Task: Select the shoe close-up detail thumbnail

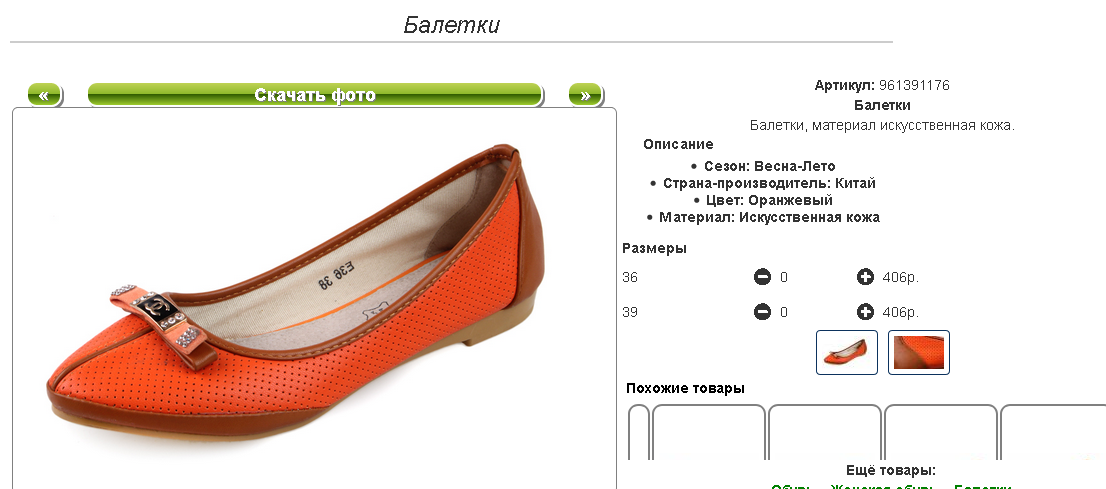Action: pos(919,352)
